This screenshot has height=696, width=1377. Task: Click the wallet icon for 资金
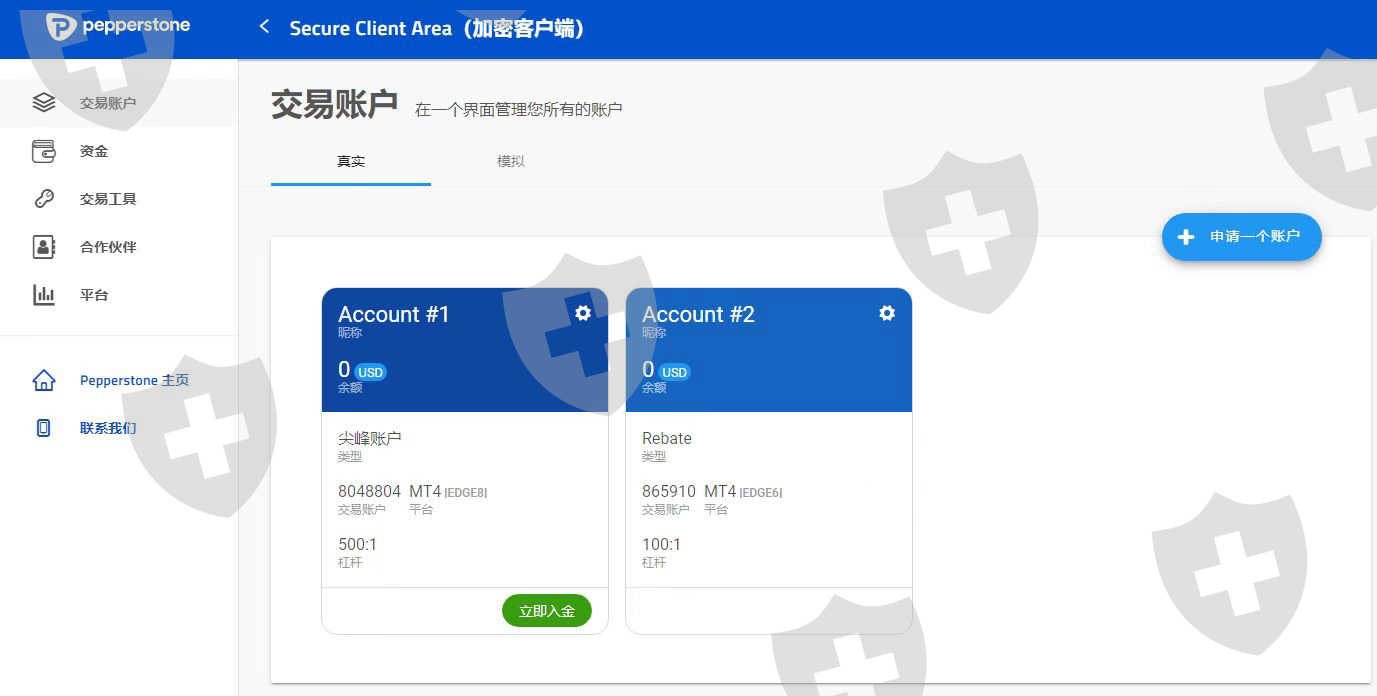44,151
